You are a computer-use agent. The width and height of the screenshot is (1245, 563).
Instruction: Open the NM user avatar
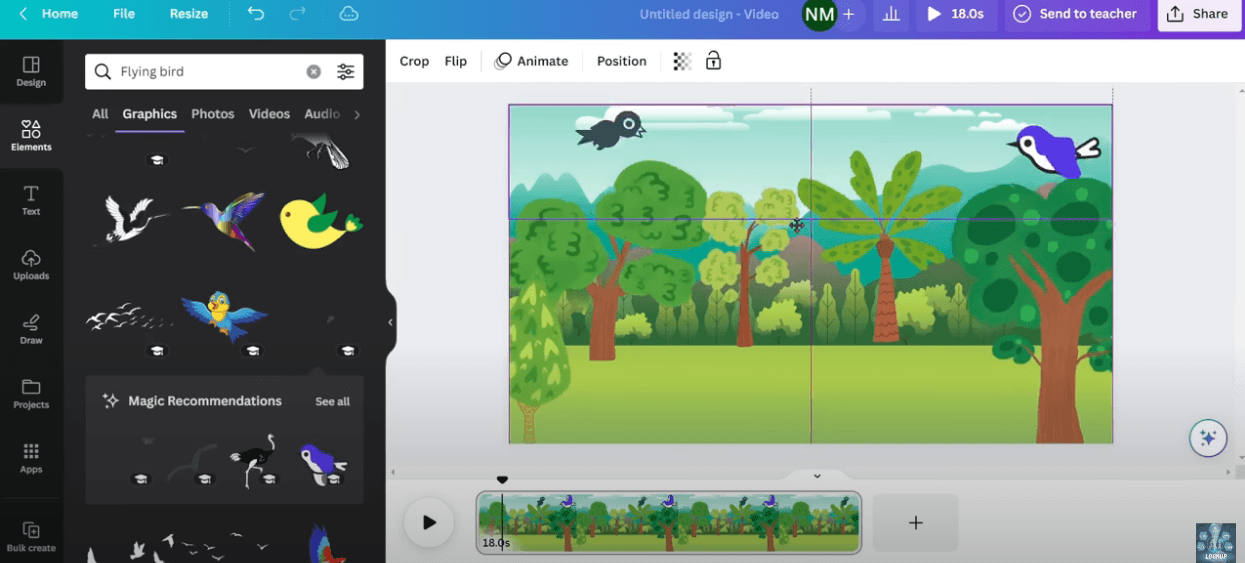pyautogui.click(x=819, y=14)
